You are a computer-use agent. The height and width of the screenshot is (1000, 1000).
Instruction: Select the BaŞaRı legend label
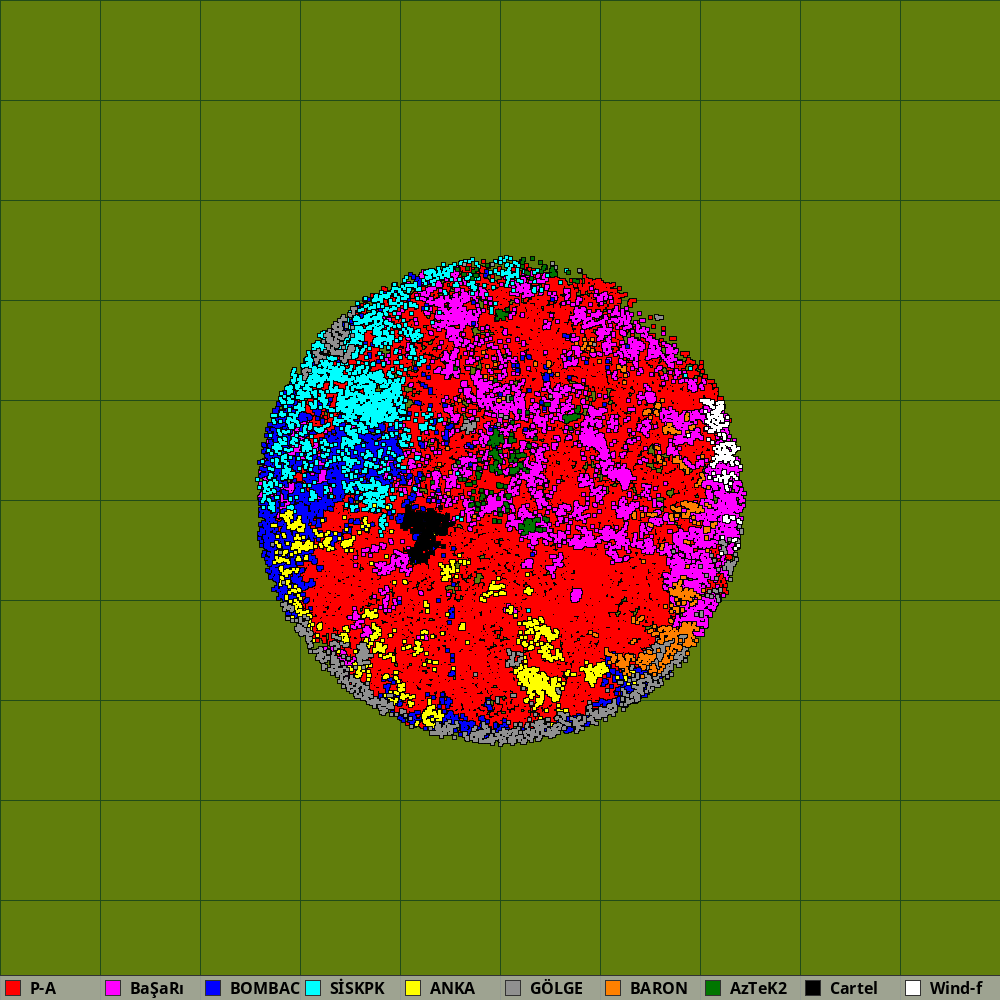(x=157, y=989)
